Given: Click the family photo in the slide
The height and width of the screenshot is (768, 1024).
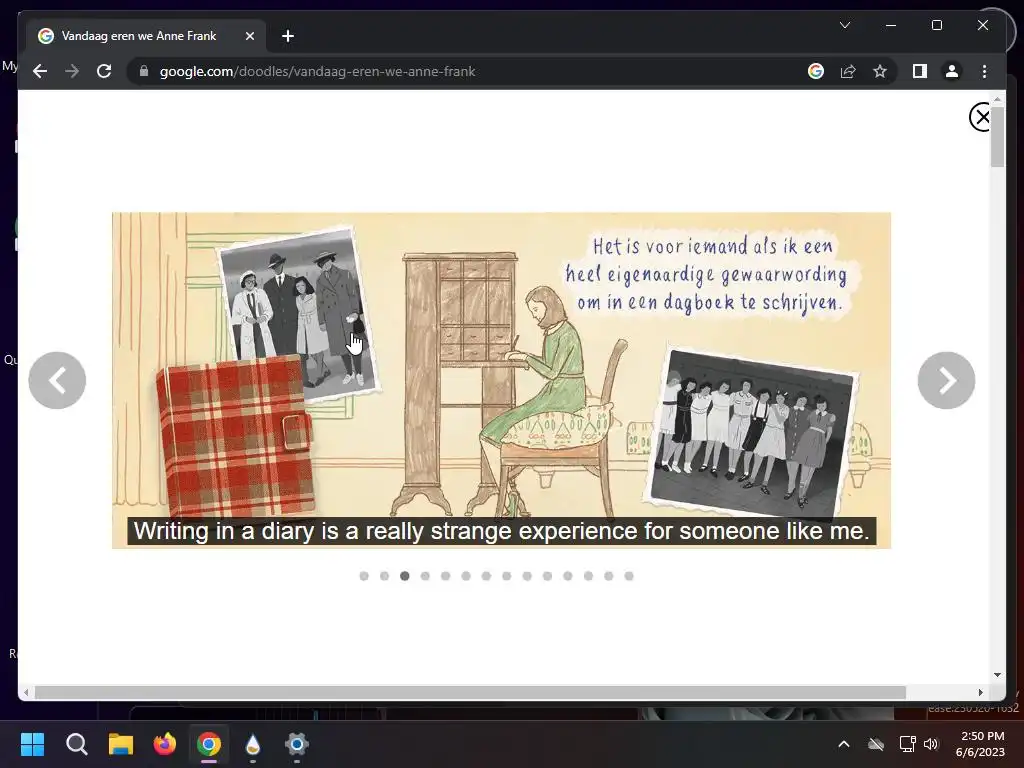Looking at the screenshot, I should pos(298,312).
